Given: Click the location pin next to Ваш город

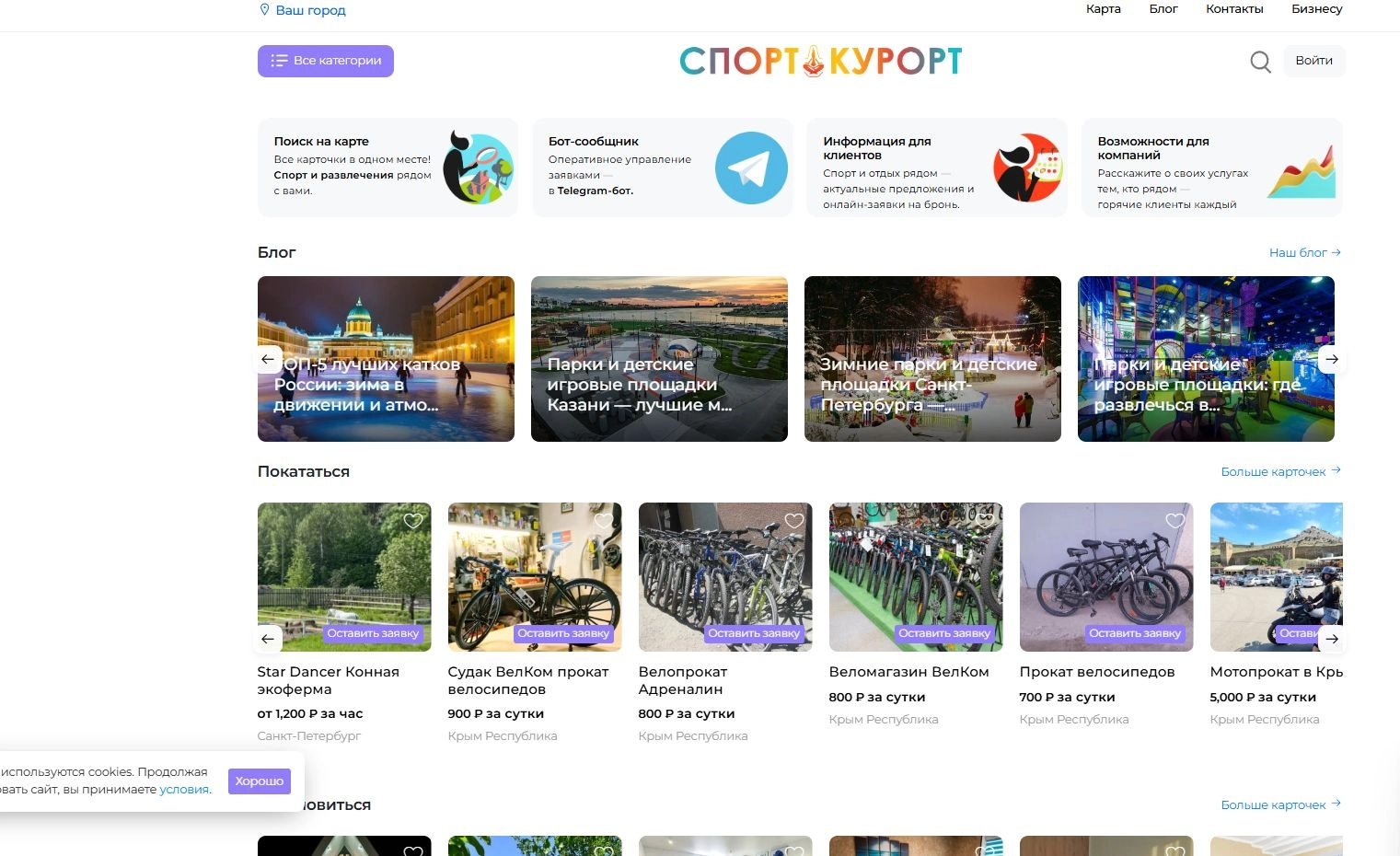Looking at the screenshot, I should click(265, 10).
